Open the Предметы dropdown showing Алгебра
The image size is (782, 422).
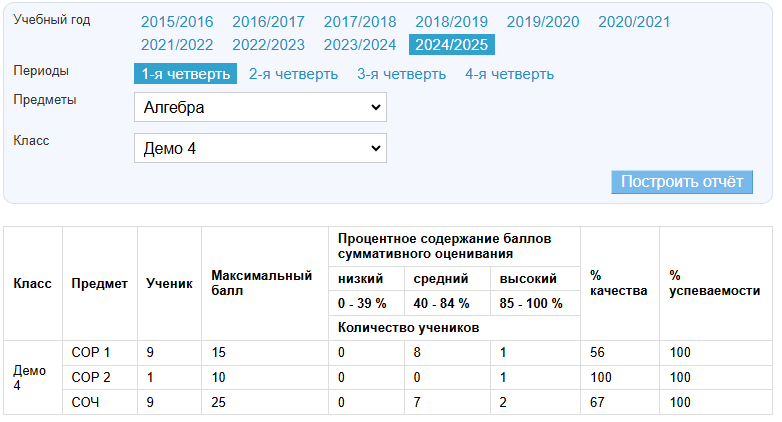[260, 107]
